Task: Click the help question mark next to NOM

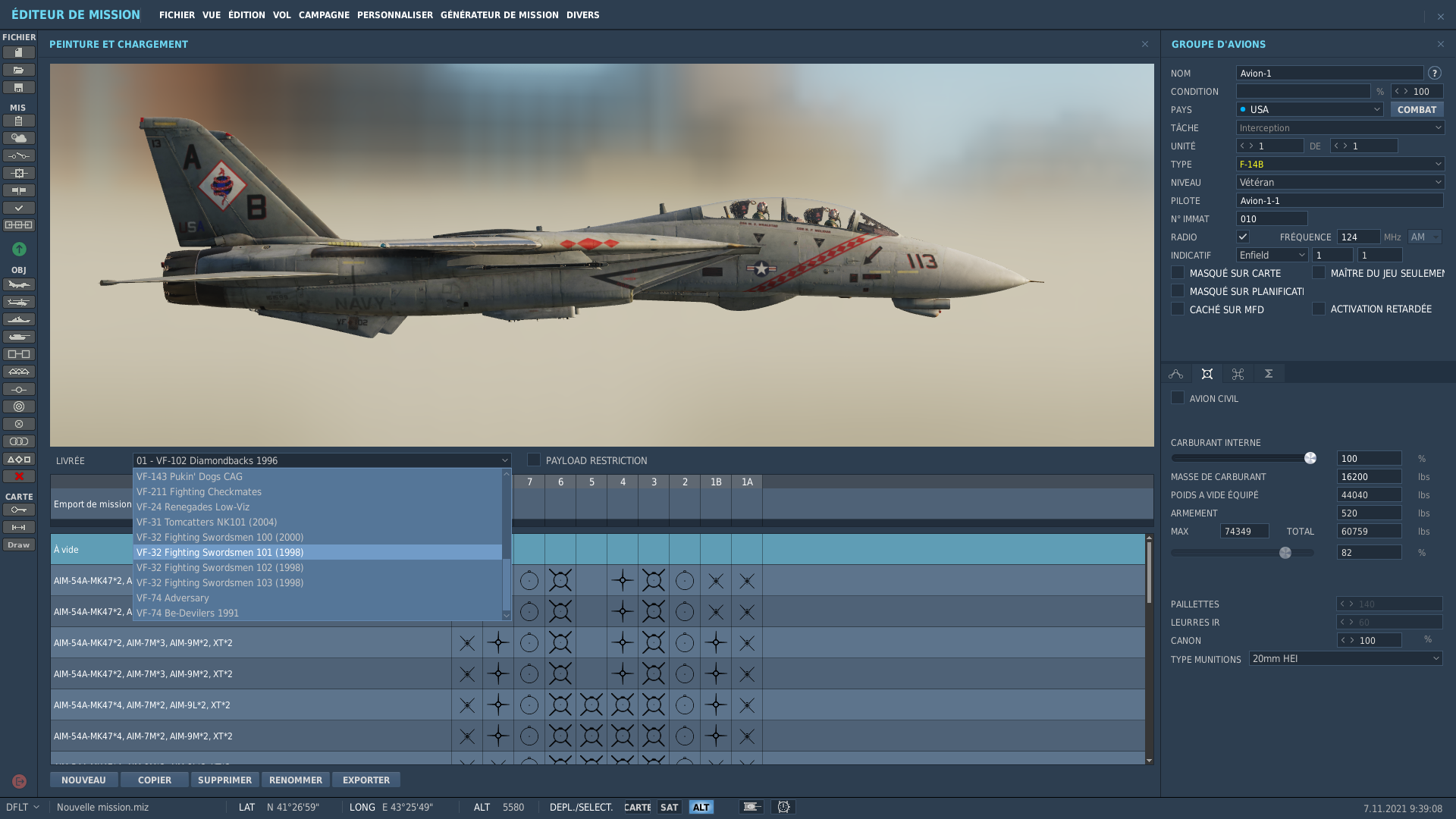Action: 1435,73
